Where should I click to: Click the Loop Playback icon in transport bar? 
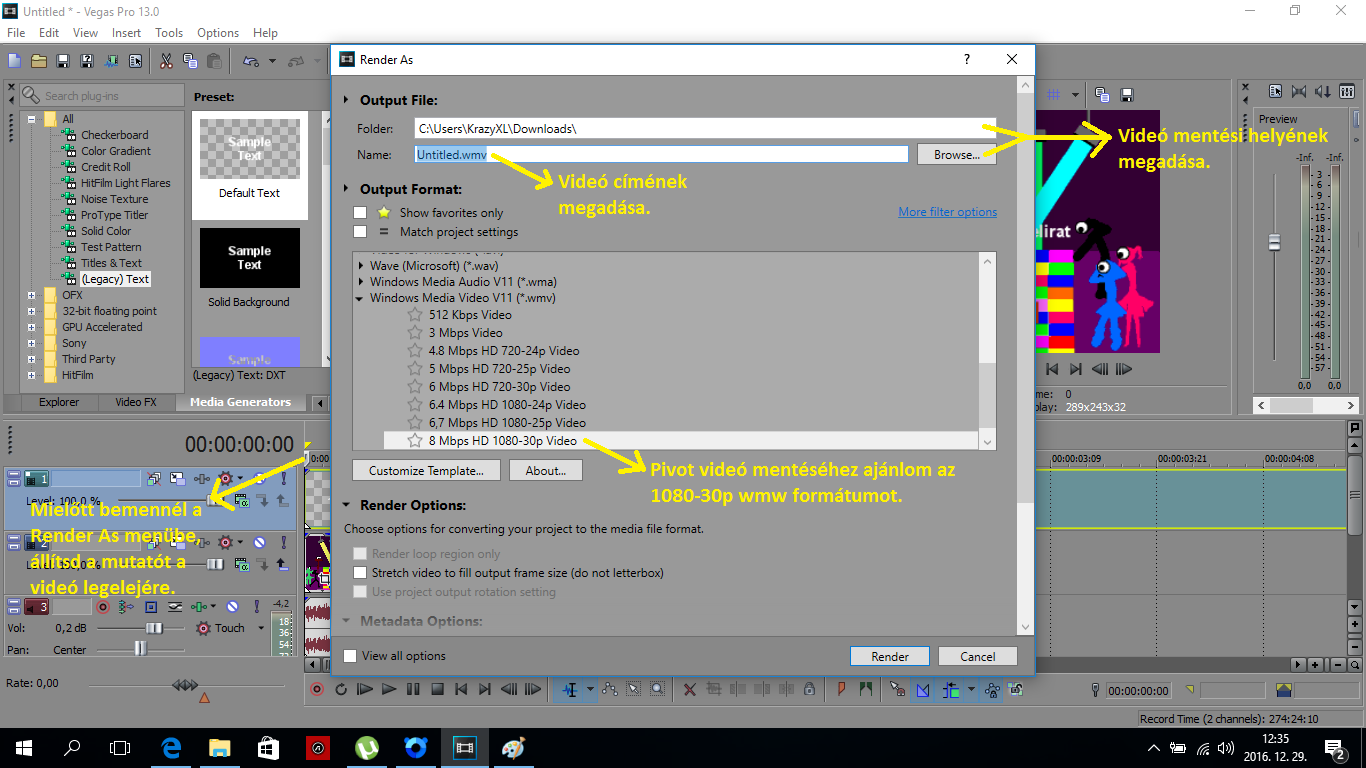(x=341, y=689)
